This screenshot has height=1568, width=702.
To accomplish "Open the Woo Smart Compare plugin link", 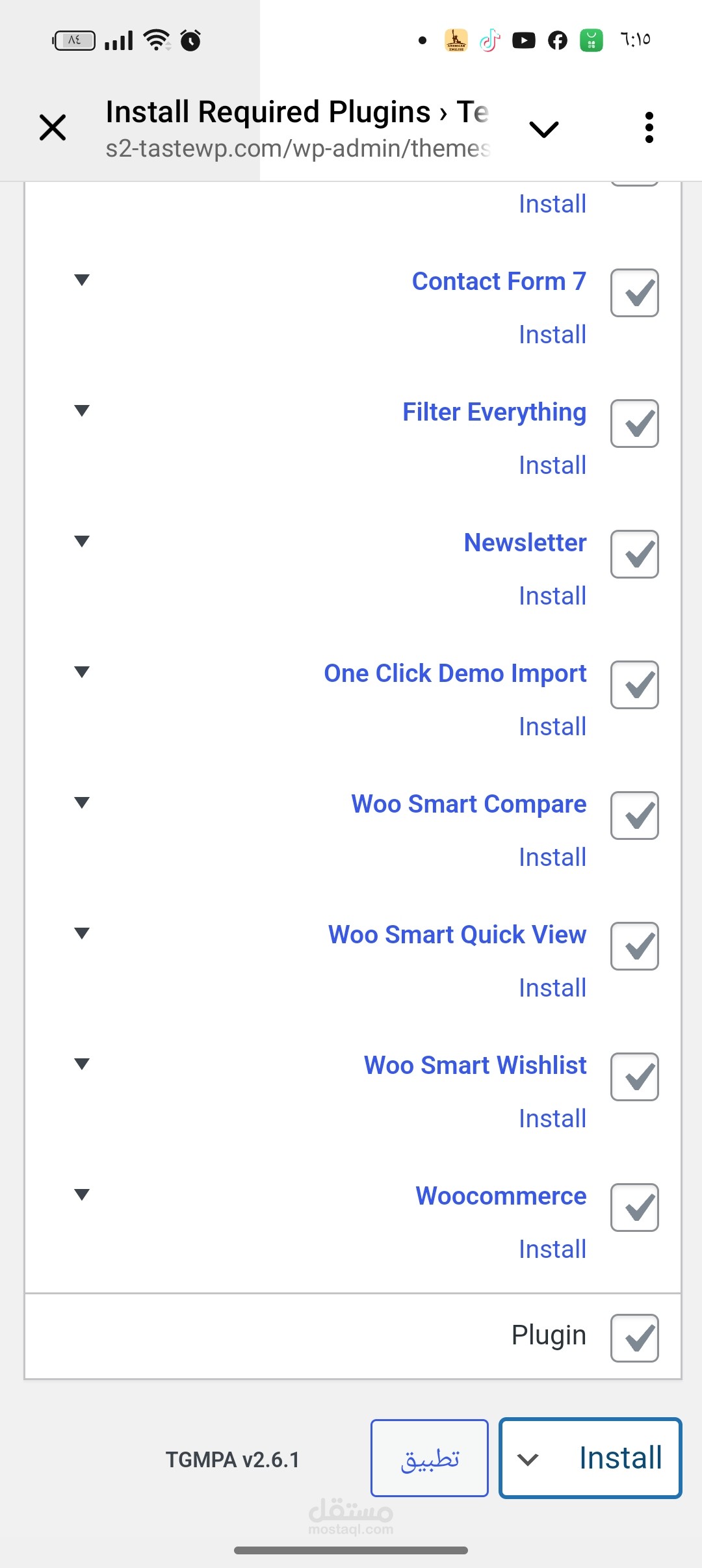I will pyautogui.click(x=469, y=804).
